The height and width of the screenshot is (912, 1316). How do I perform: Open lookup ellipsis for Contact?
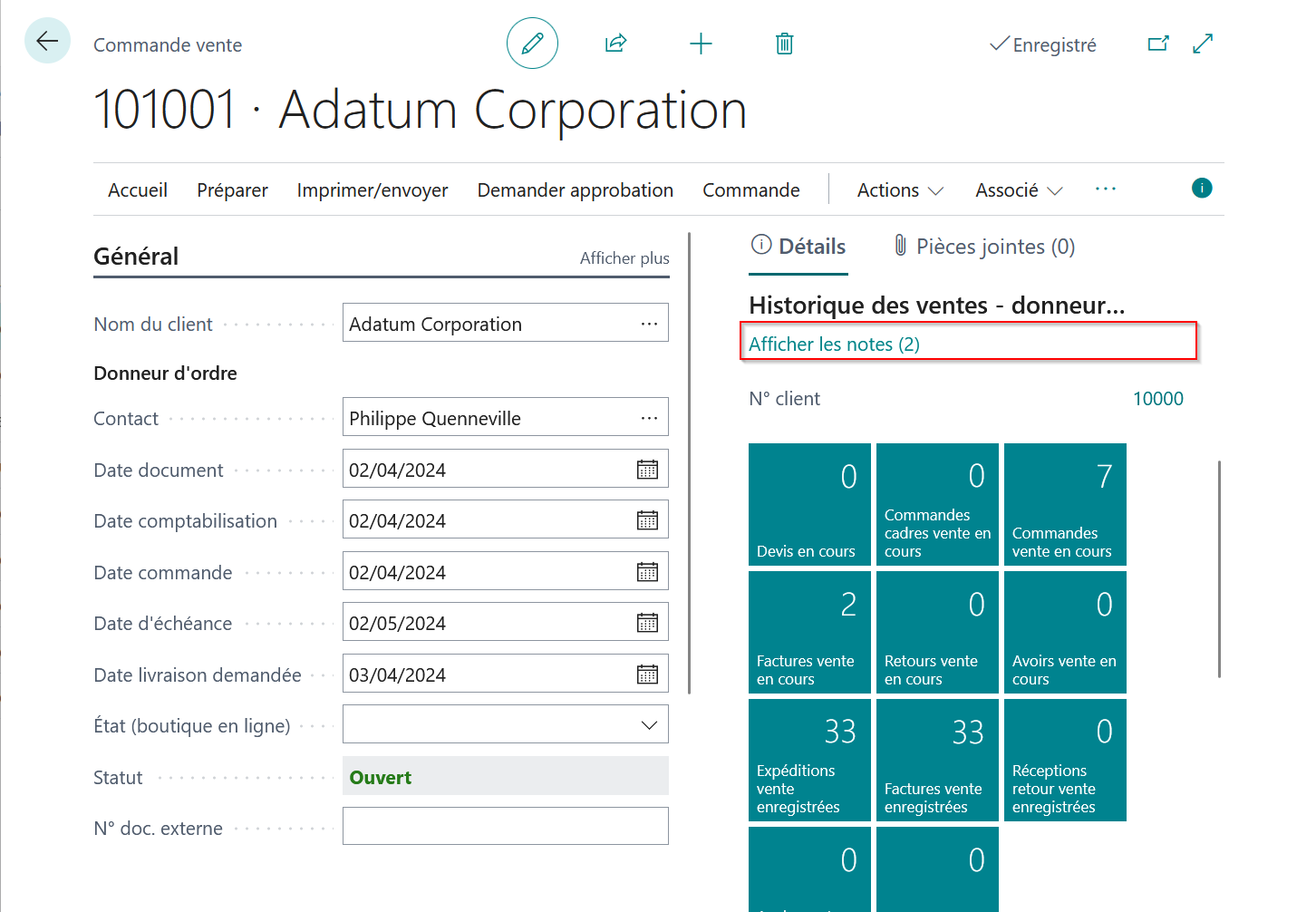pos(649,418)
